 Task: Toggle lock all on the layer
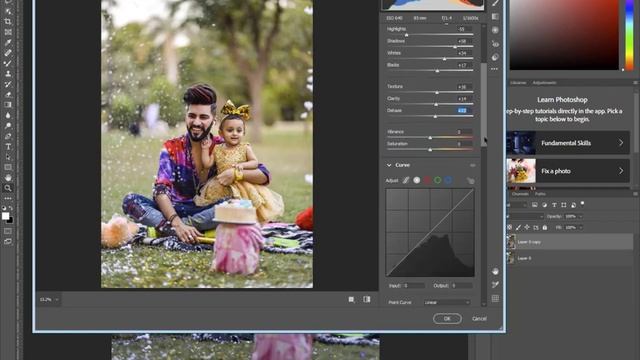click(544, 227)
